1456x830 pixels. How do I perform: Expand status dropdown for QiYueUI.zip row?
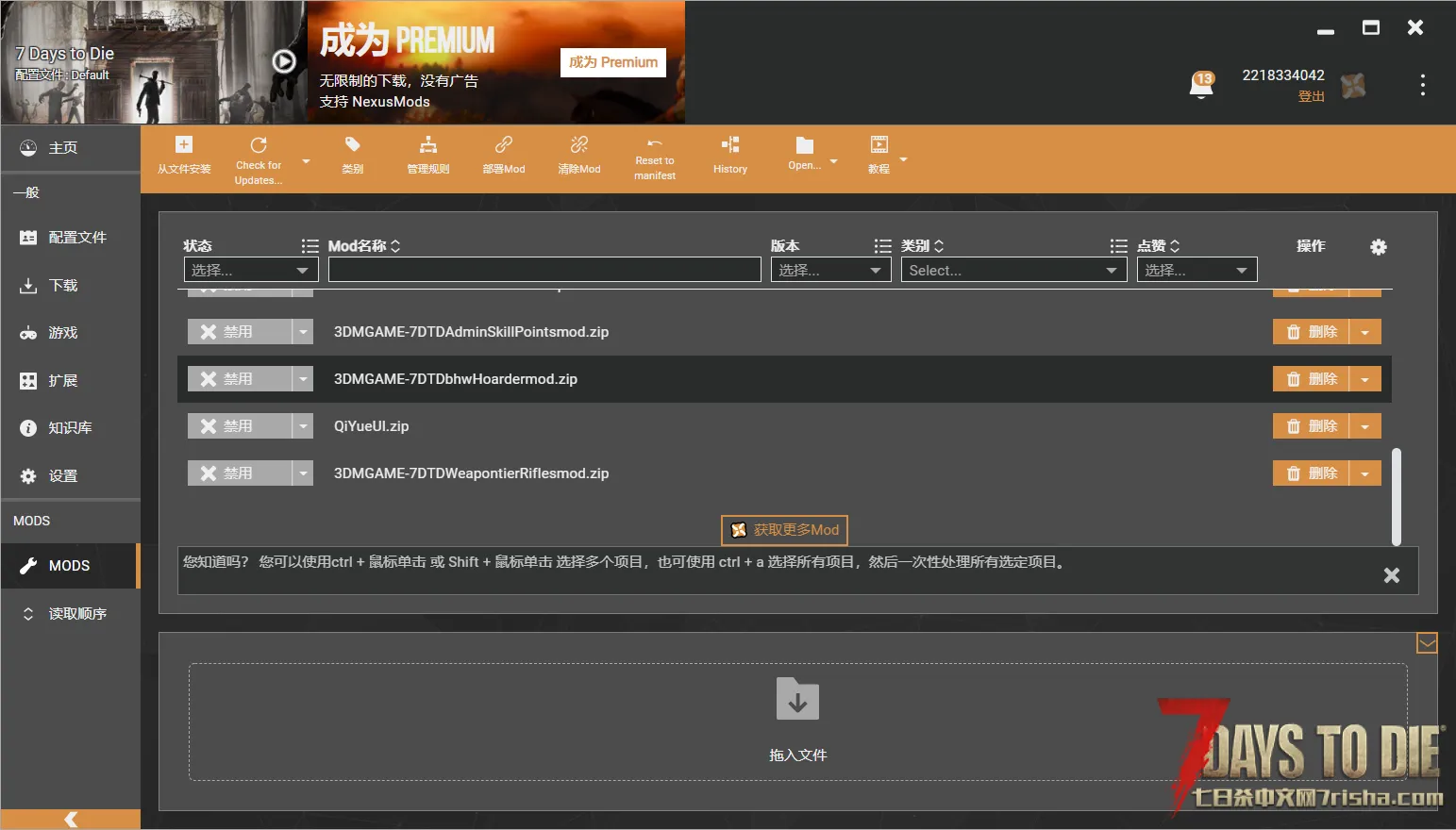tap(303, 426)
